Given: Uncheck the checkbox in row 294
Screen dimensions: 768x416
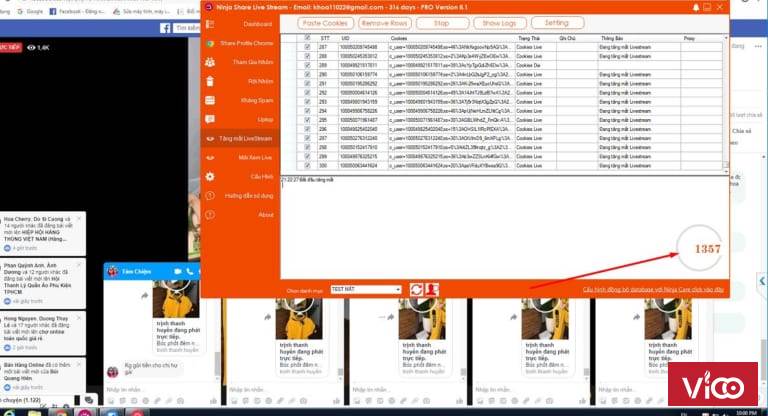Looking at the screenshot, I should tap(307, 111).
